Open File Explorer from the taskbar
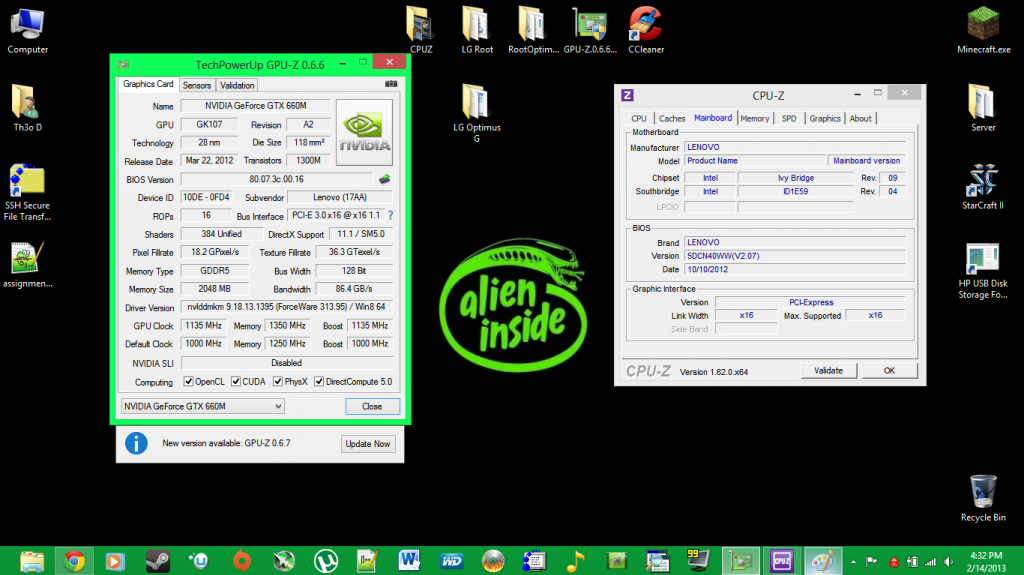The image size is (1024, 575). [x=31, y=561]
